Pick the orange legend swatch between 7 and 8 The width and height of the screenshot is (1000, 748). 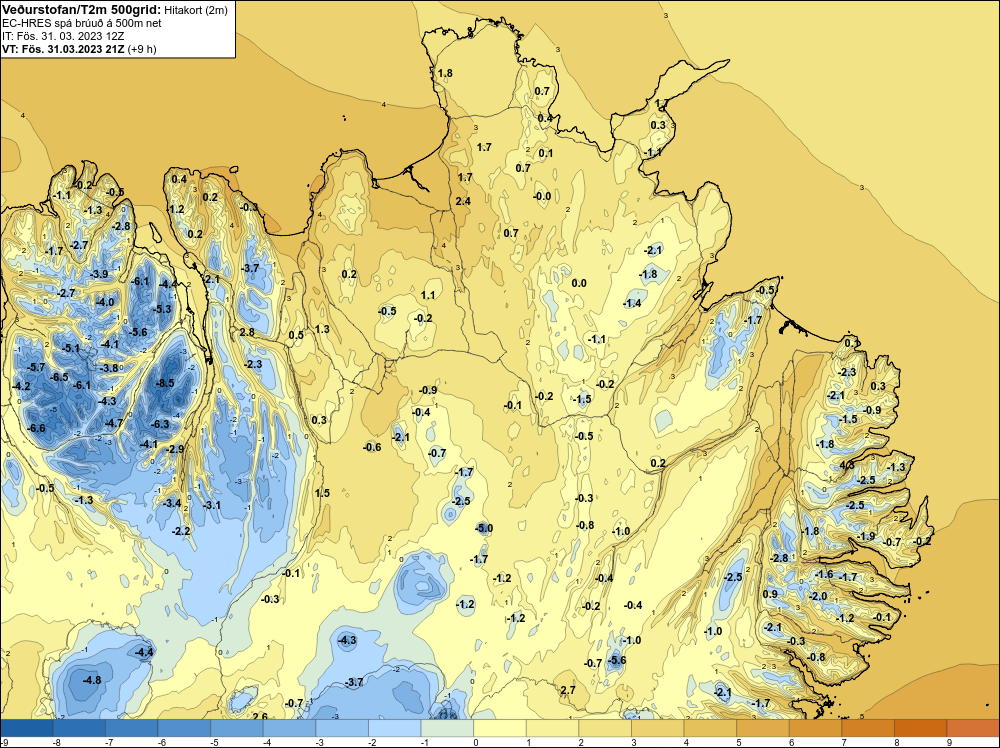869,728
